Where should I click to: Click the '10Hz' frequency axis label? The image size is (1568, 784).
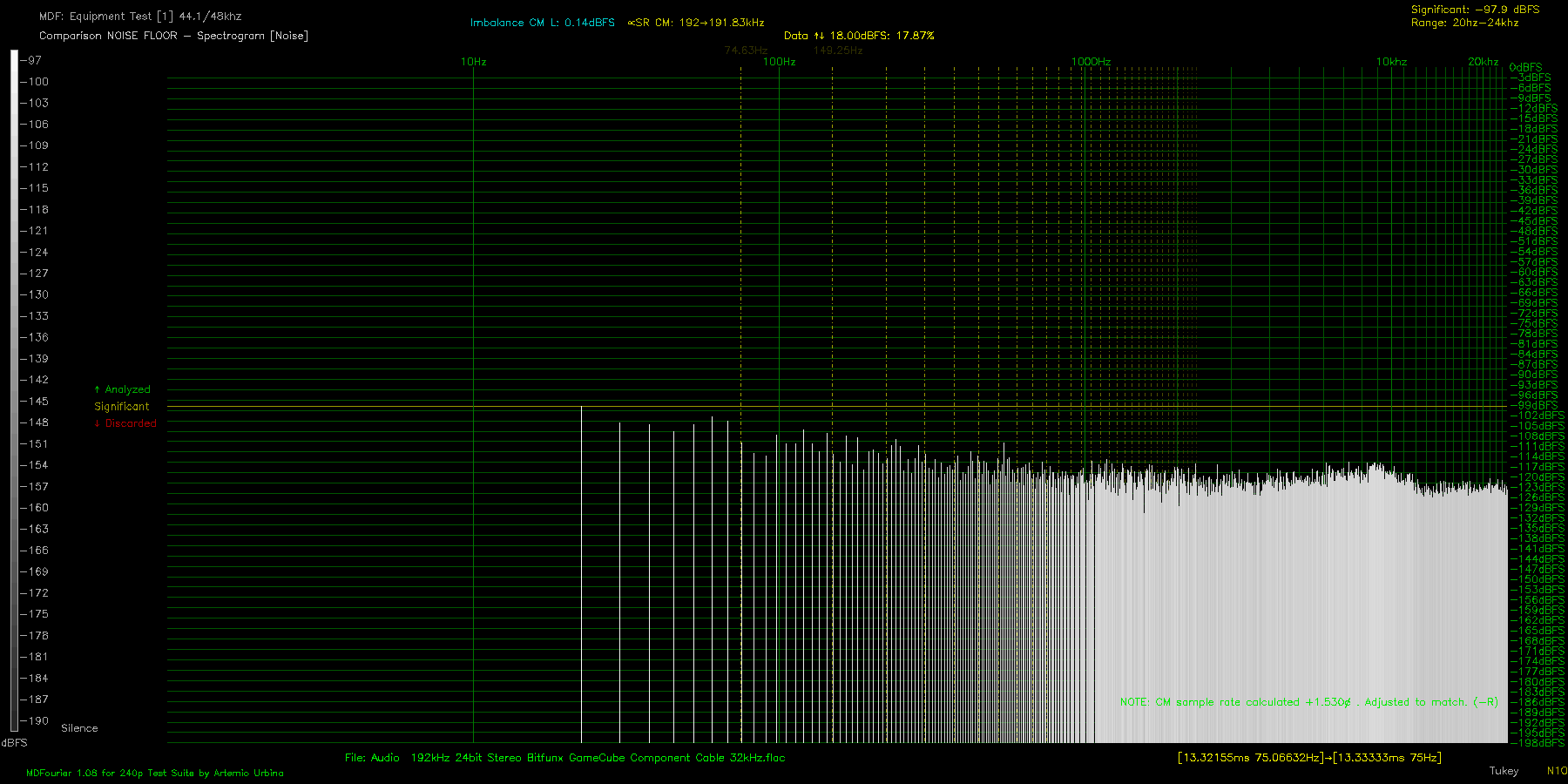[x=474, y=62]
